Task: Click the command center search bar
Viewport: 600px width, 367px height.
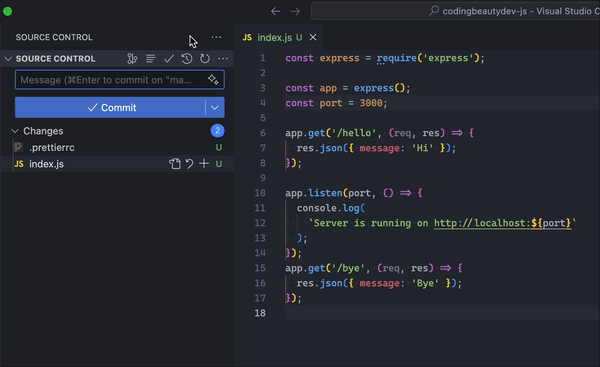Action: (x=455, y=11)
